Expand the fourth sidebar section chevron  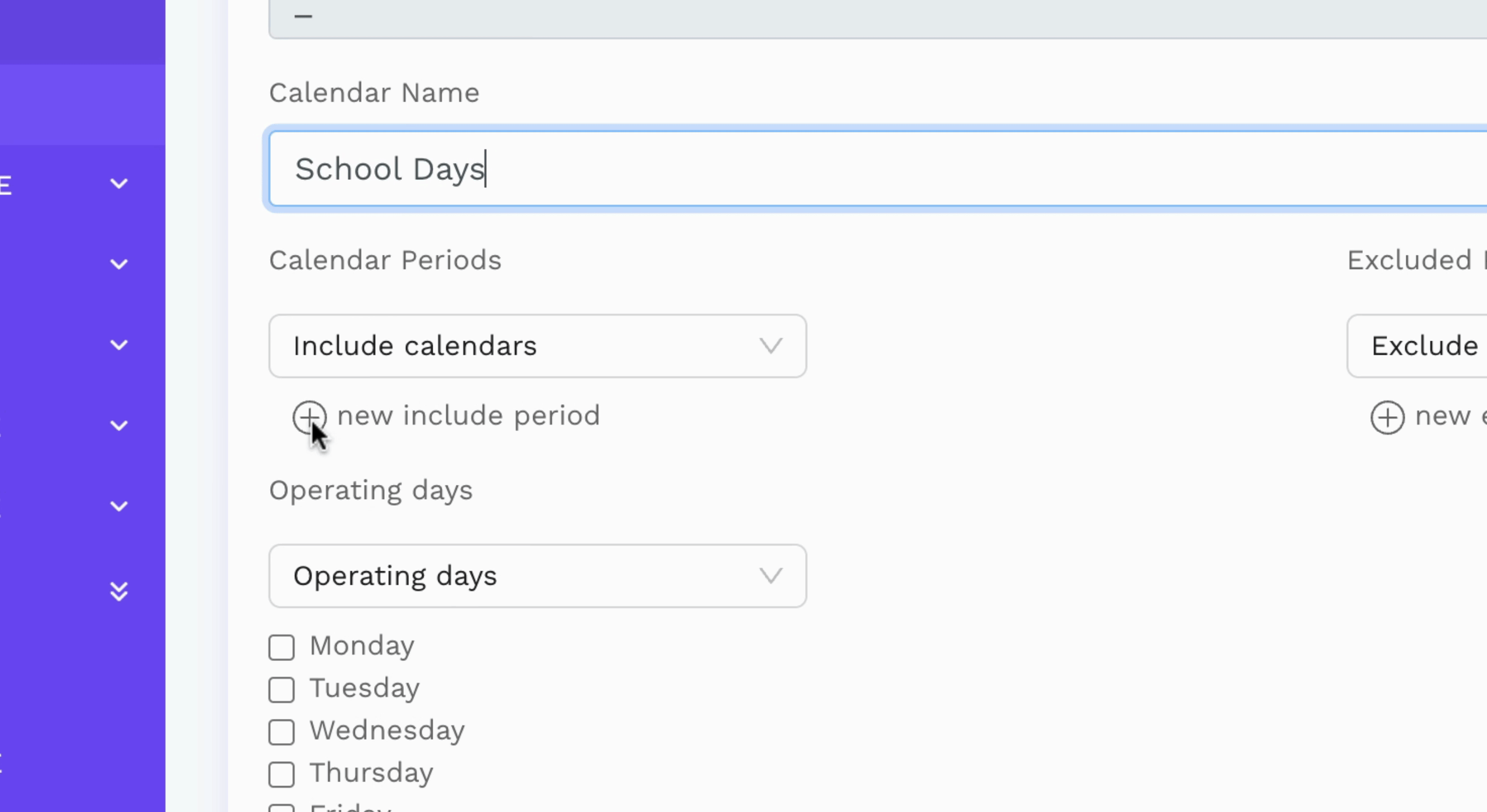pyautogui.click(x=119, y=426)
